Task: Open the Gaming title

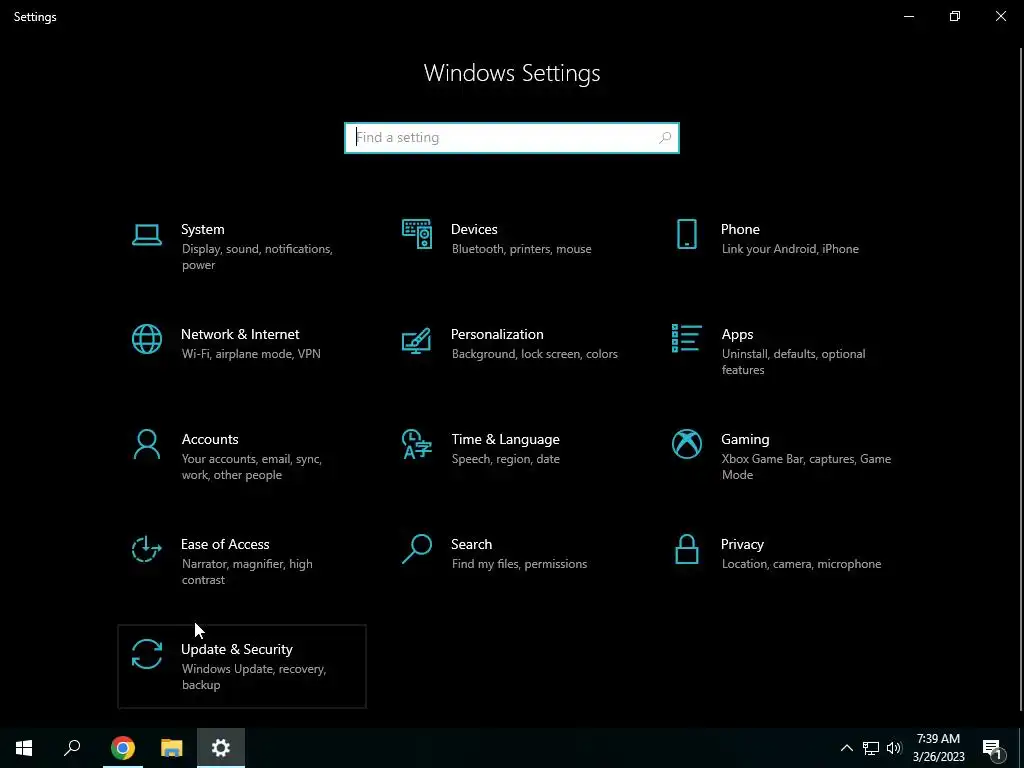Action: [x=744, y=440]
